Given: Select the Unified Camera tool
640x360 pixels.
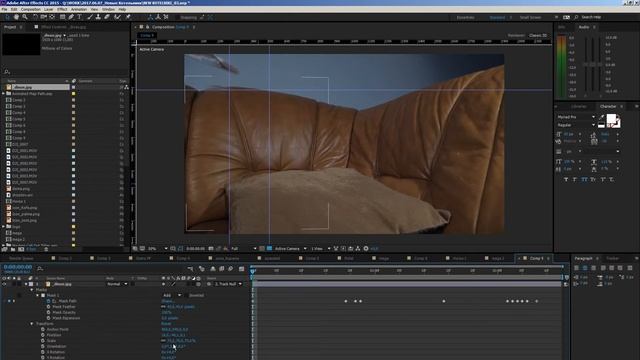Looking at the screenshot, I should point(44,17).
